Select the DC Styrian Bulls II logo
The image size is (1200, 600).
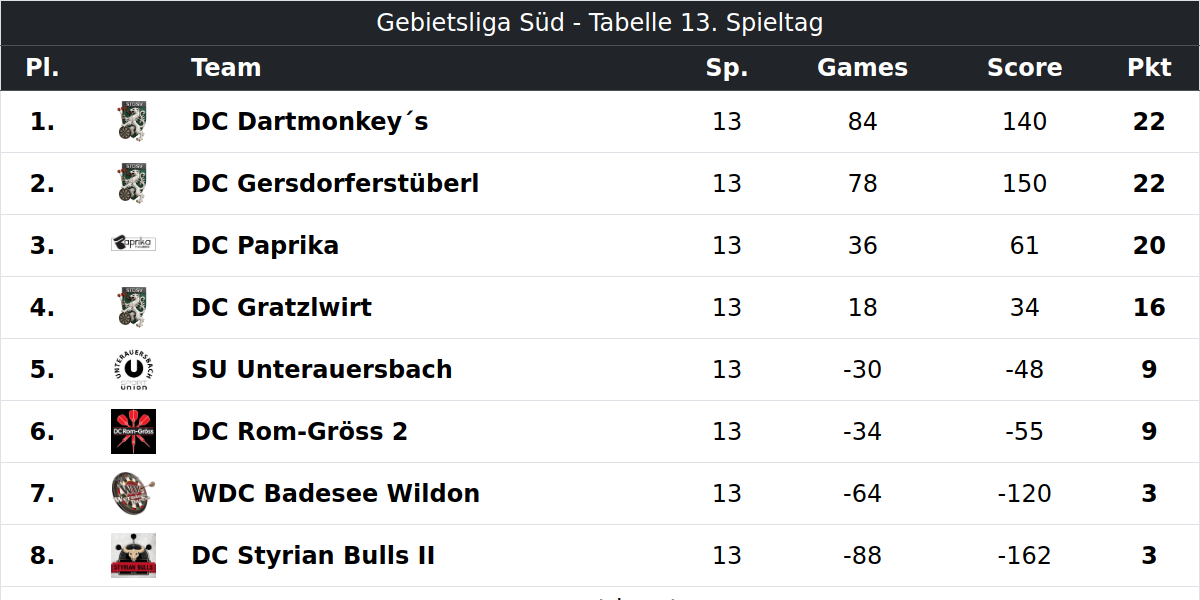point(133,556)
